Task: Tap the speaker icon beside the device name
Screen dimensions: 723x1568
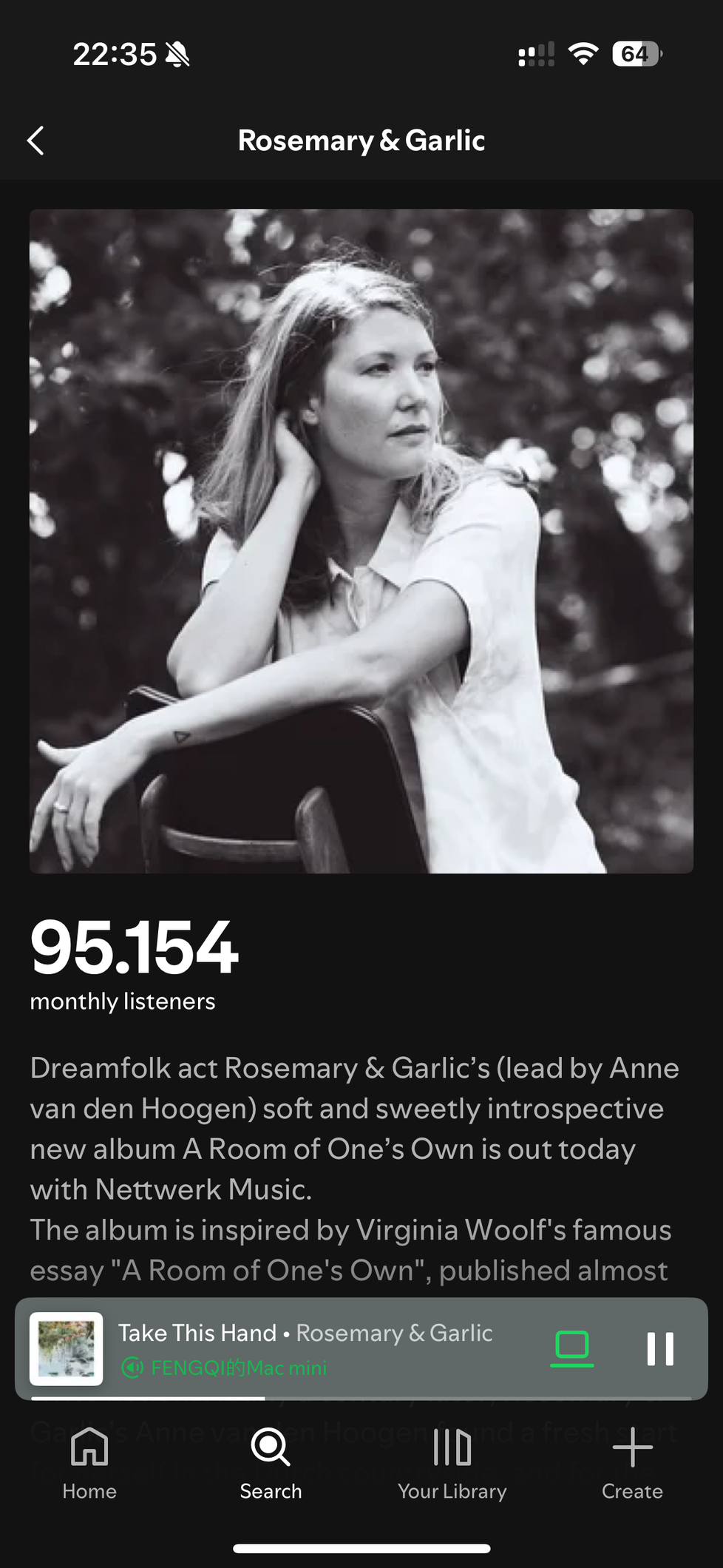Action: [x=132, y=1368]
